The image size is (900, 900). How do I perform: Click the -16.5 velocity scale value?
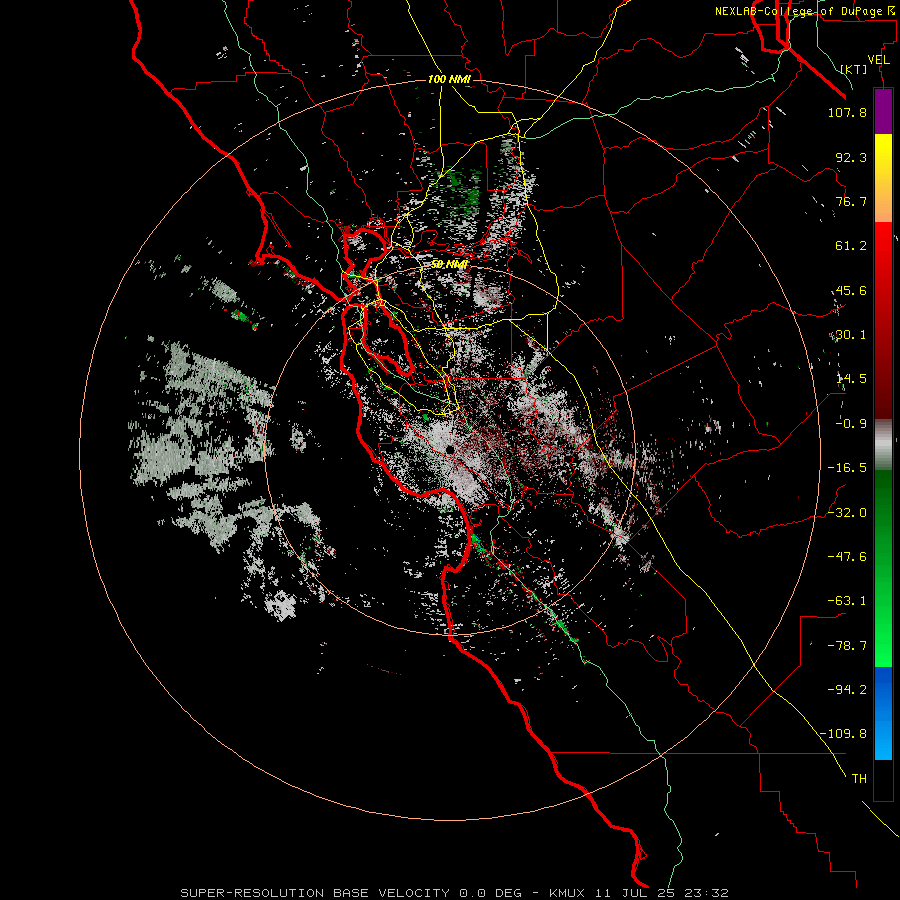click(x=847, y=468)
